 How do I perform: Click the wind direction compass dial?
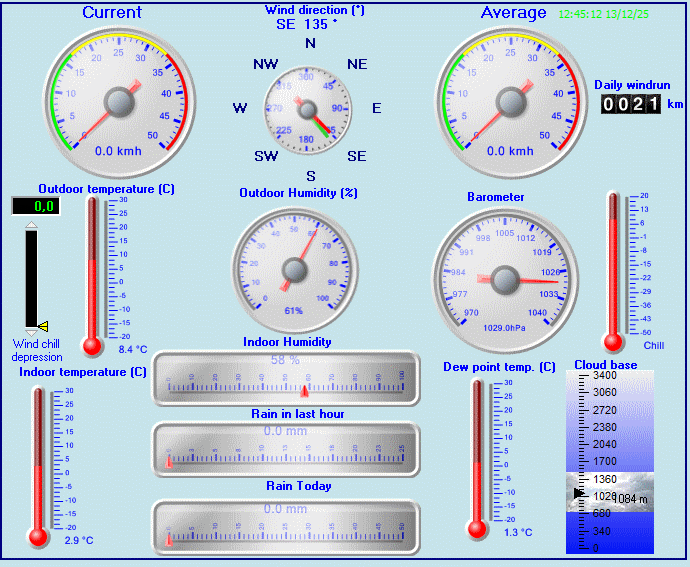pos(309,110)
